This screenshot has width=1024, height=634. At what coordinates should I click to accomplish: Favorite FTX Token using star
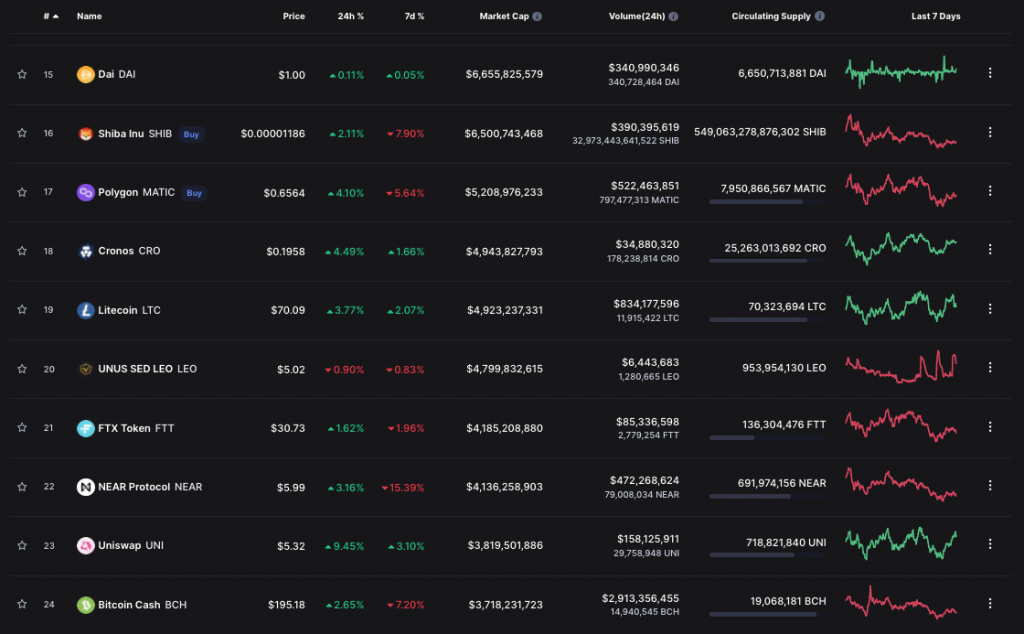tap(22, 428)
